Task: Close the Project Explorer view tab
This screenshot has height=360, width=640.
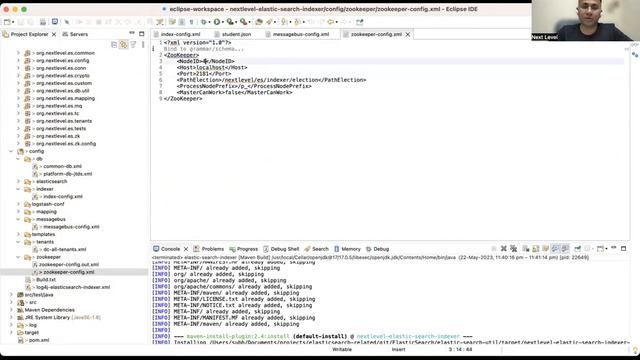Action: coord(53,34)
